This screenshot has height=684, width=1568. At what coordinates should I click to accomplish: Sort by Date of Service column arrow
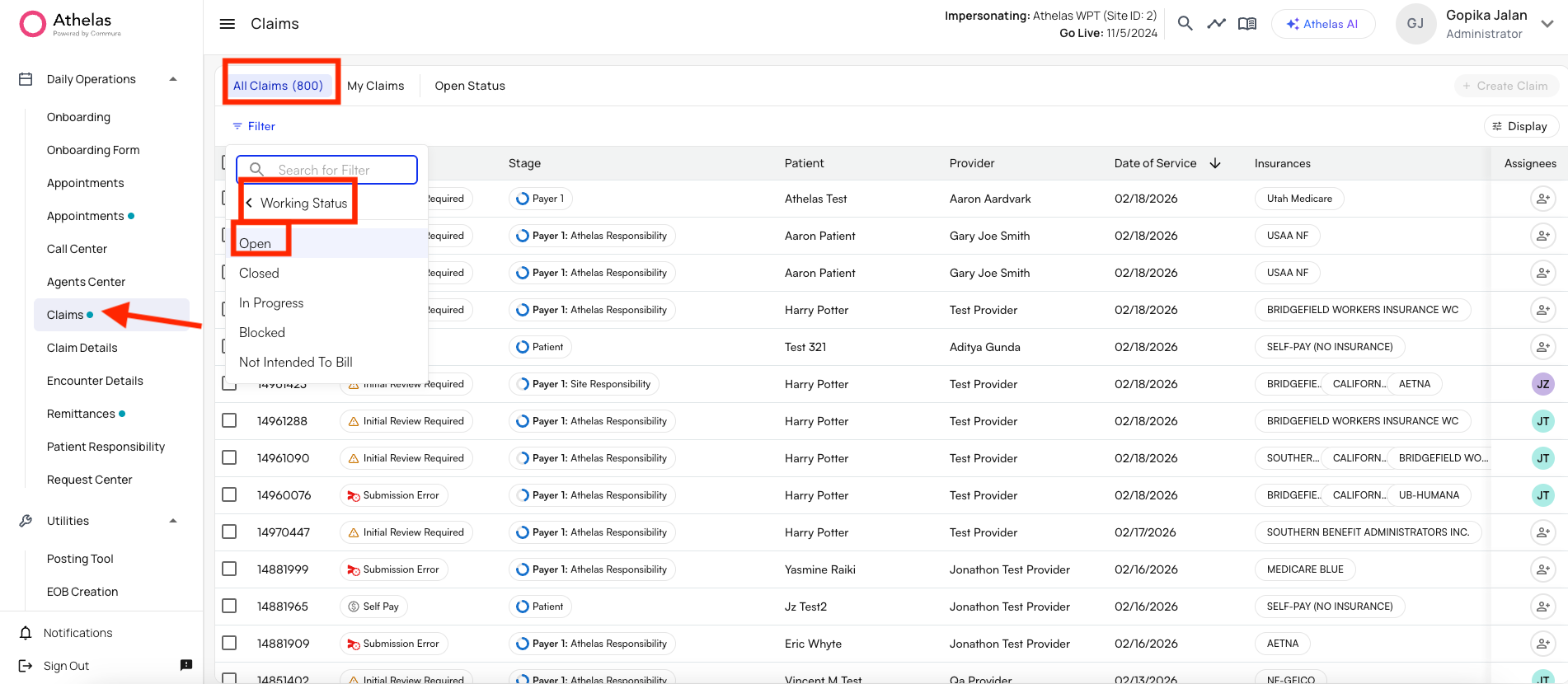[1215, 163]
